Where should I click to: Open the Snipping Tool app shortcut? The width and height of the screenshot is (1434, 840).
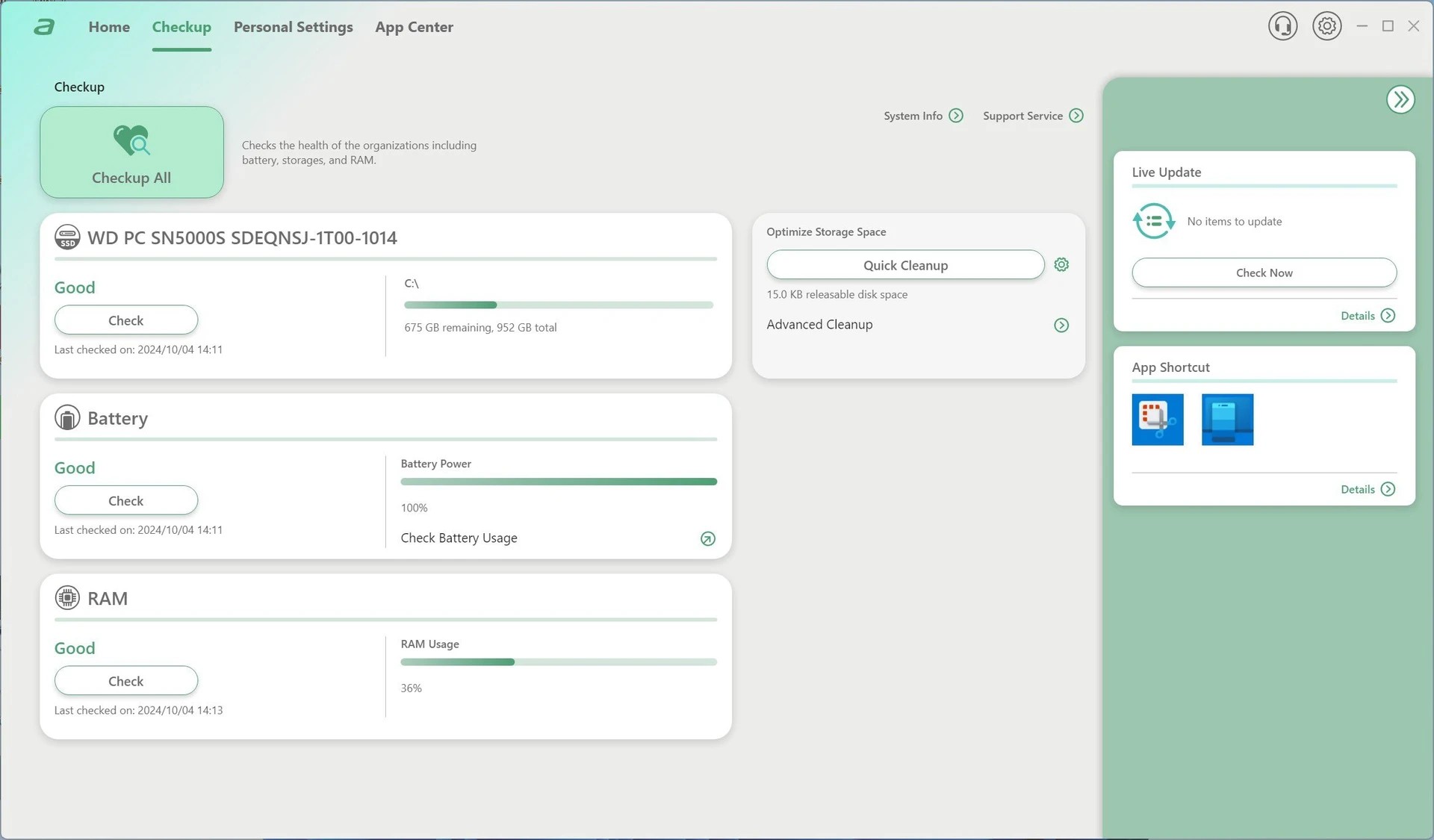pyautogui.click(x=1157, y=420)
